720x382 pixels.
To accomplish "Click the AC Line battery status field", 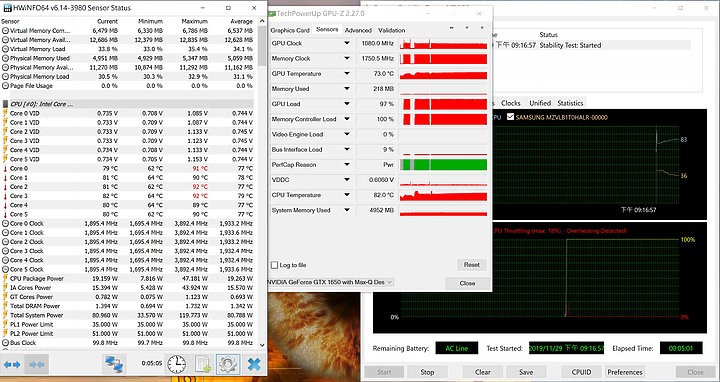I will click(x=457, y=348).
